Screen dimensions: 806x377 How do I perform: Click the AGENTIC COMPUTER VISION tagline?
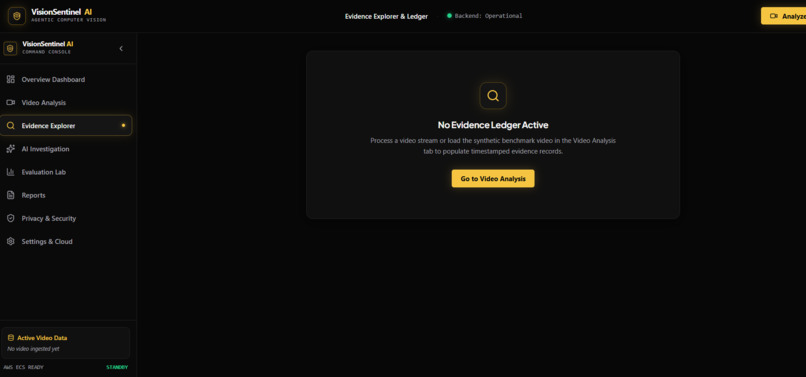[68, 20]
